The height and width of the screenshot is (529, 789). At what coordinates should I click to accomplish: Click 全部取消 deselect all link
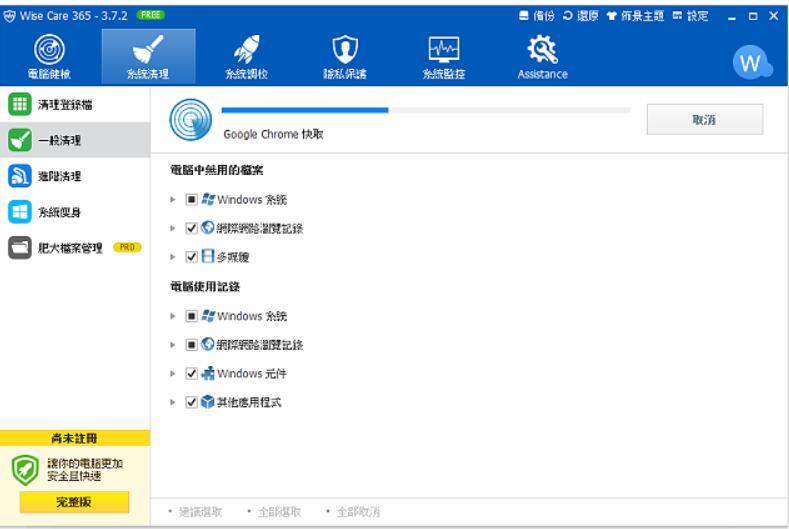click(358, 512)
